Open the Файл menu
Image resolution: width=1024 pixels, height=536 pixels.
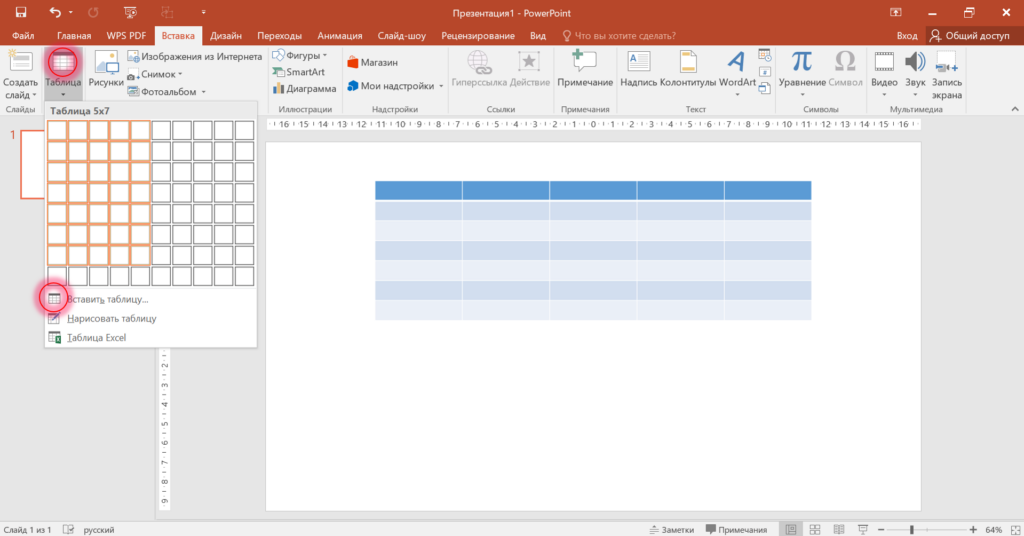pyautogui.click(x=23, y=36)
